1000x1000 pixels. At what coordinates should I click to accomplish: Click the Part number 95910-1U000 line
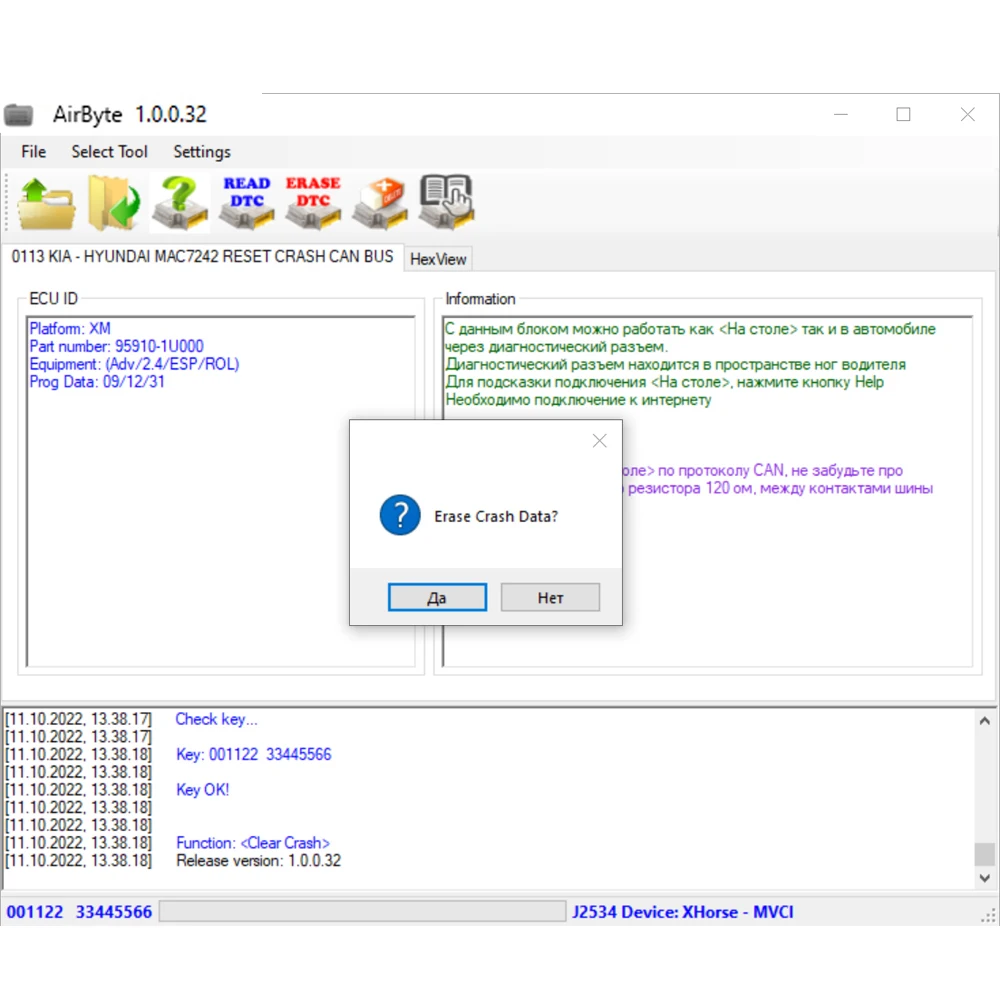[x=117, y=346]
